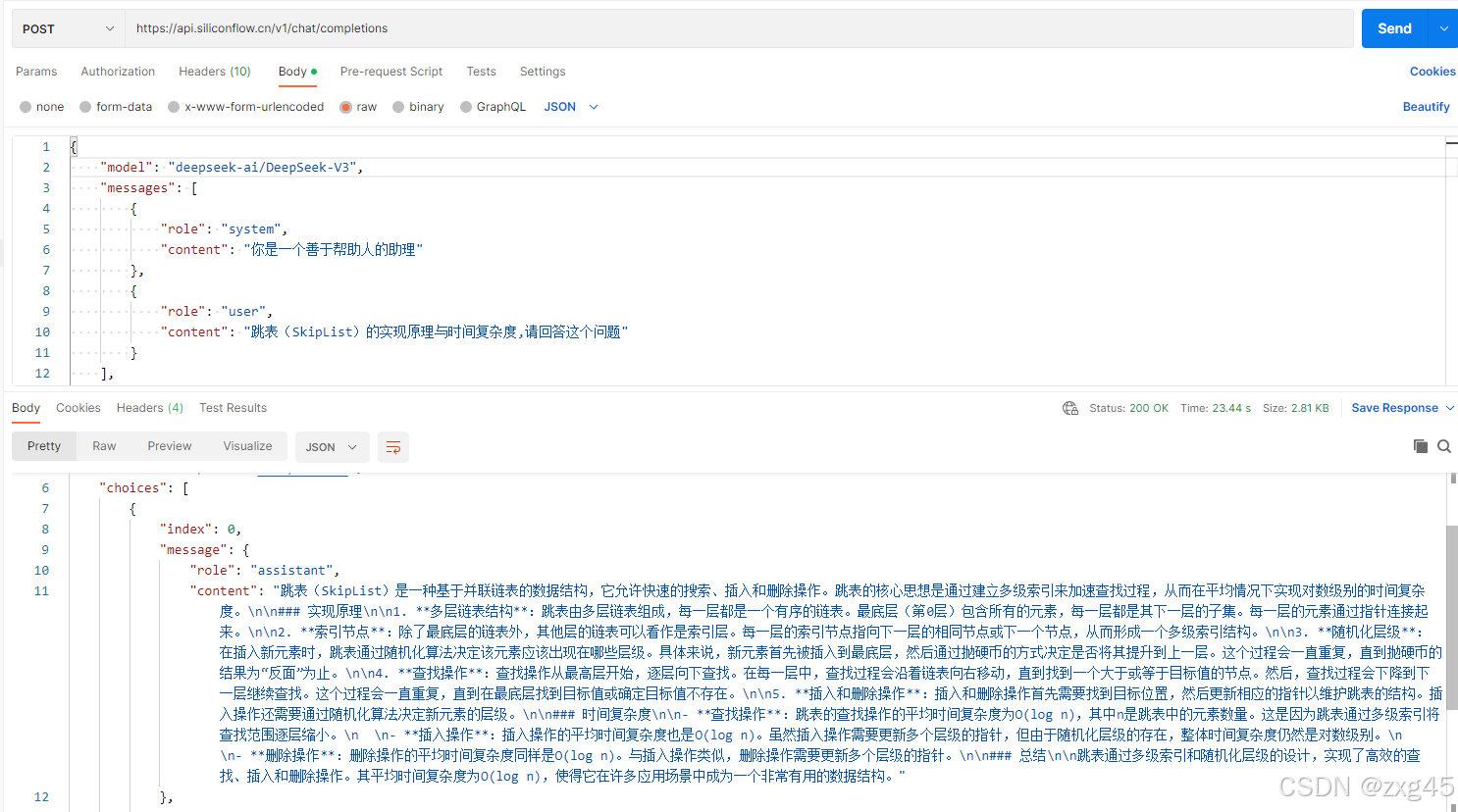Open the Send button arrow dropdown
Screen dimensions: 1458x812
pos(1443,28)
